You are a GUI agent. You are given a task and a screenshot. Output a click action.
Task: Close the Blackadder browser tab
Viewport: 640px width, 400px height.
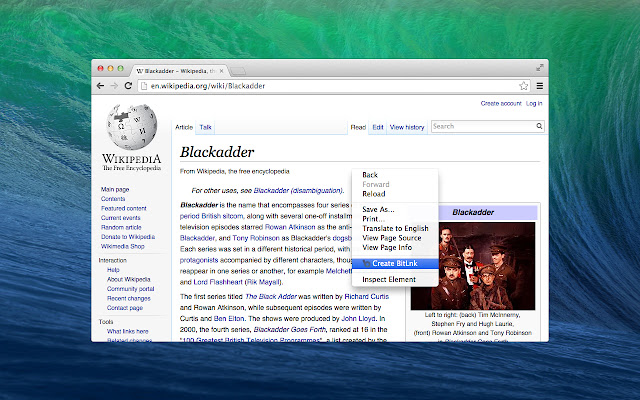222,71
